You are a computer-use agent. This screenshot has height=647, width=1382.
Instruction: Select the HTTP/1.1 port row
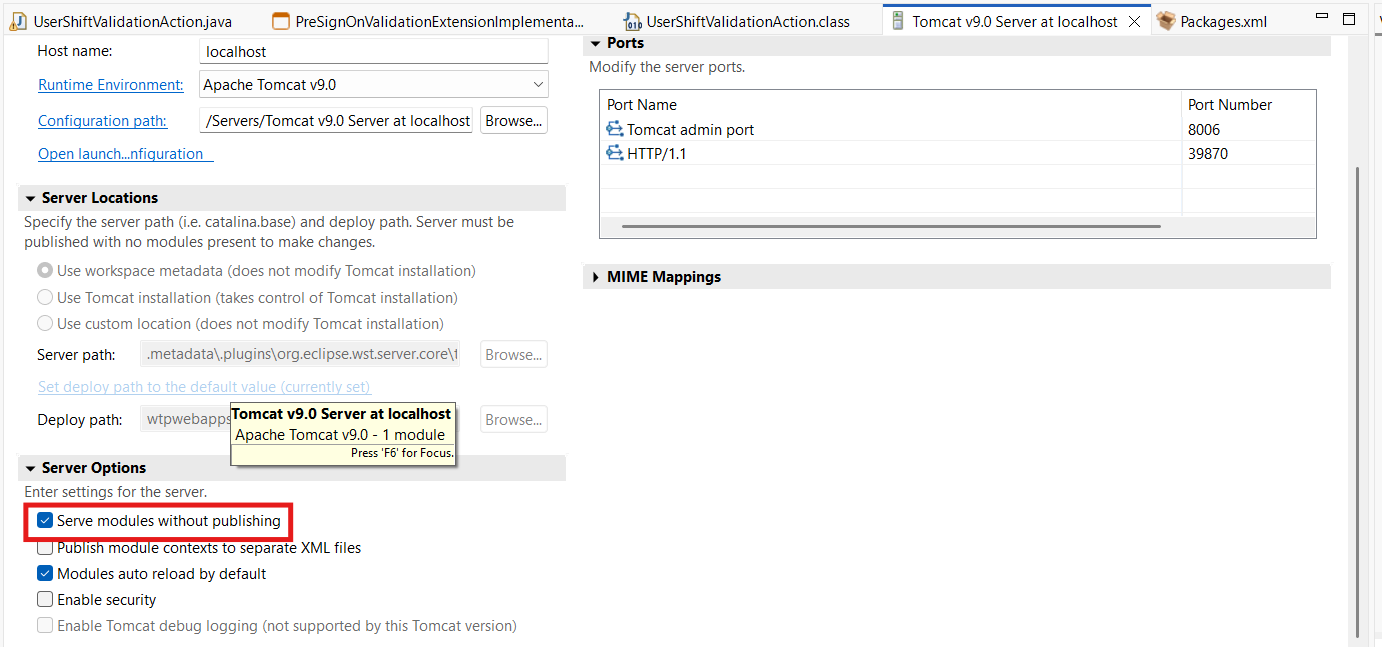click(960, 153)
